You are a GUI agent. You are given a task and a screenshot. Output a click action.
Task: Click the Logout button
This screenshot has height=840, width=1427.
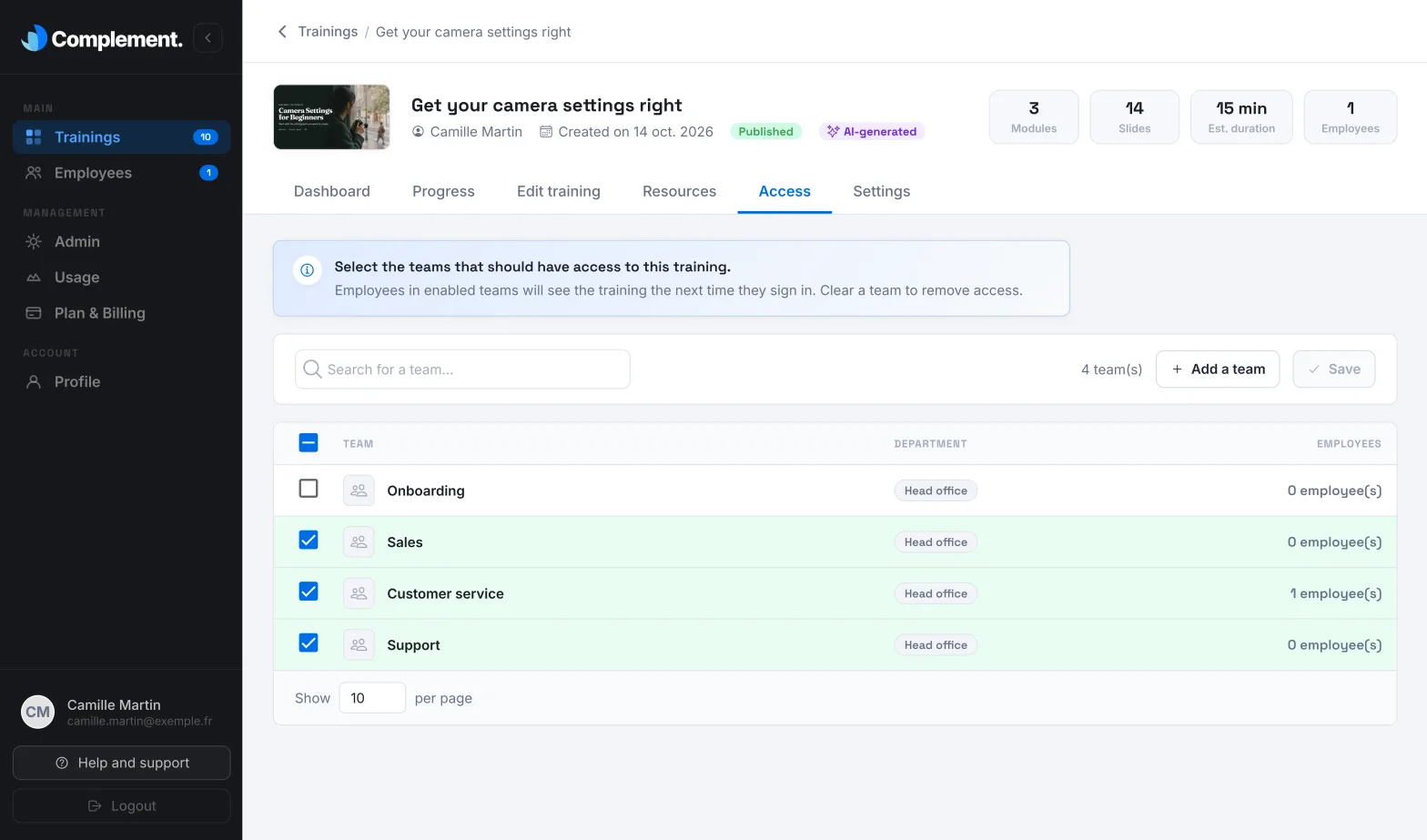121,805
